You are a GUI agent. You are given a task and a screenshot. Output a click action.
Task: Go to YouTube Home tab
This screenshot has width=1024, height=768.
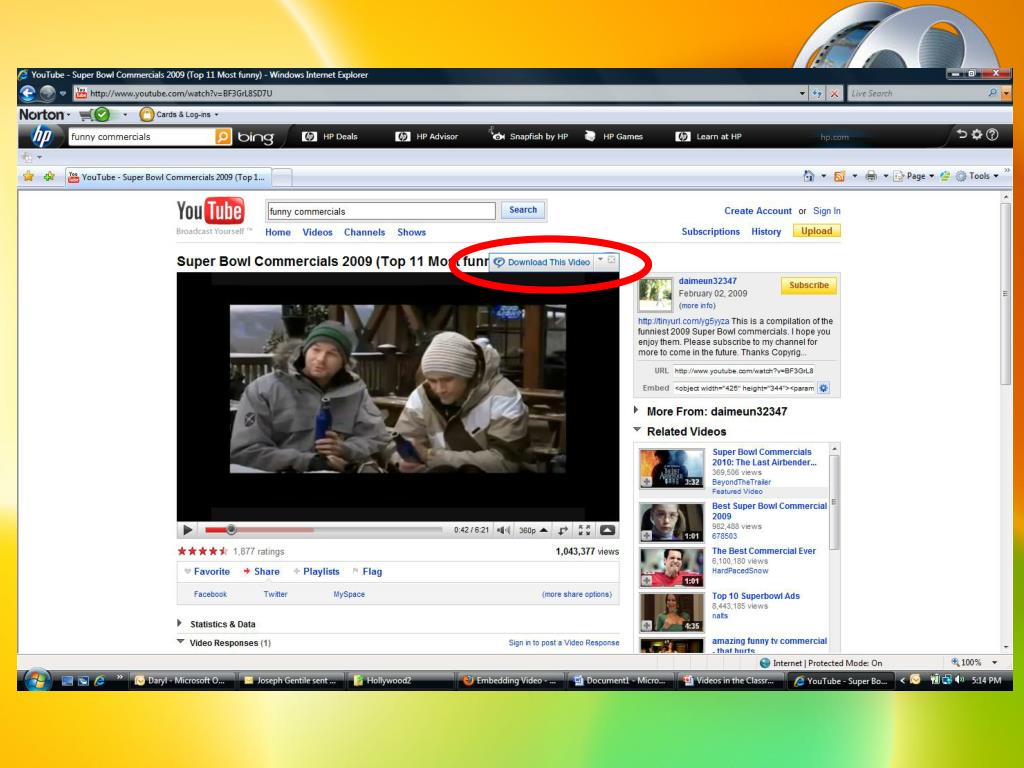click(x=278, y=232)
